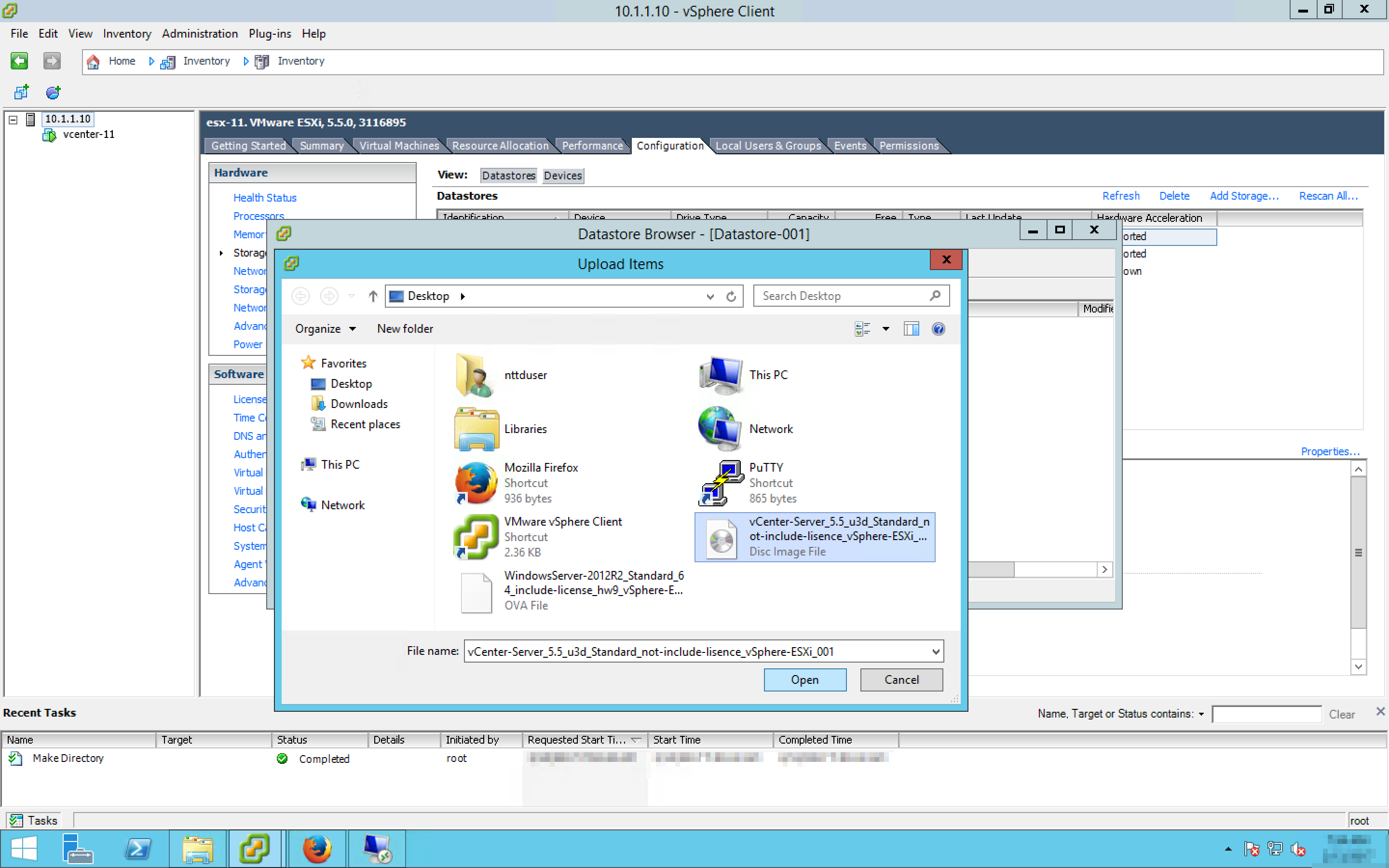The width and height of the screenshot is (1389, 868).
Task: Click the green back navigation arrow
Action: [19, 61]
